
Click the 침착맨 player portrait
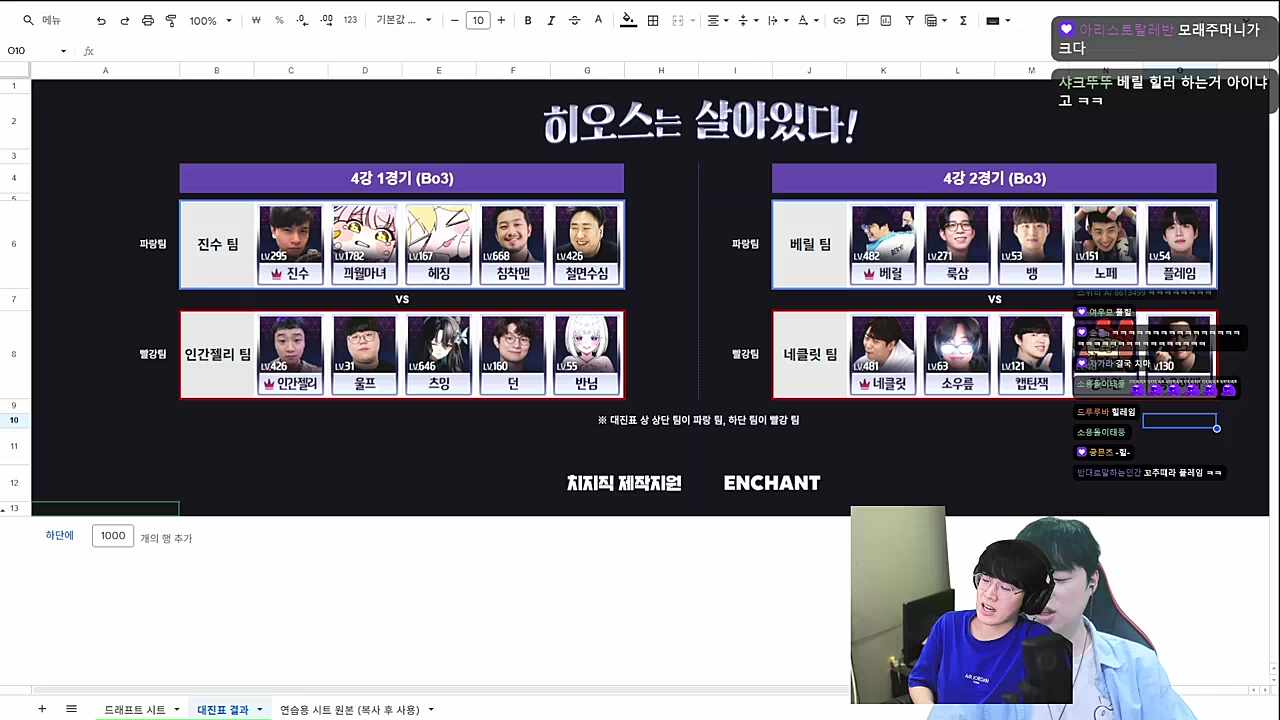click(x=513, y=244)
